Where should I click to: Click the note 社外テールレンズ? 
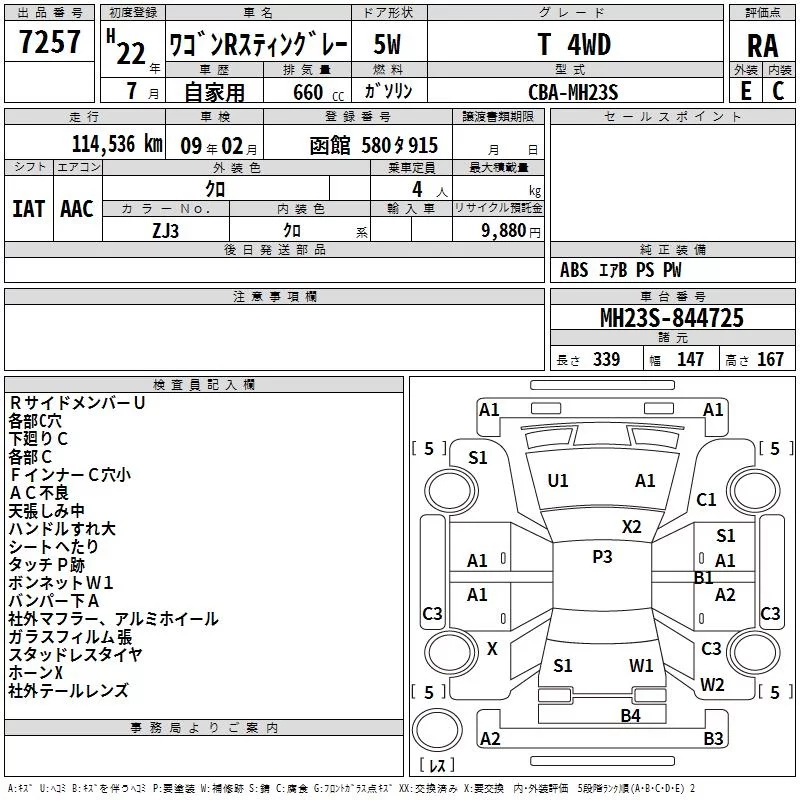tap(68, 691)
